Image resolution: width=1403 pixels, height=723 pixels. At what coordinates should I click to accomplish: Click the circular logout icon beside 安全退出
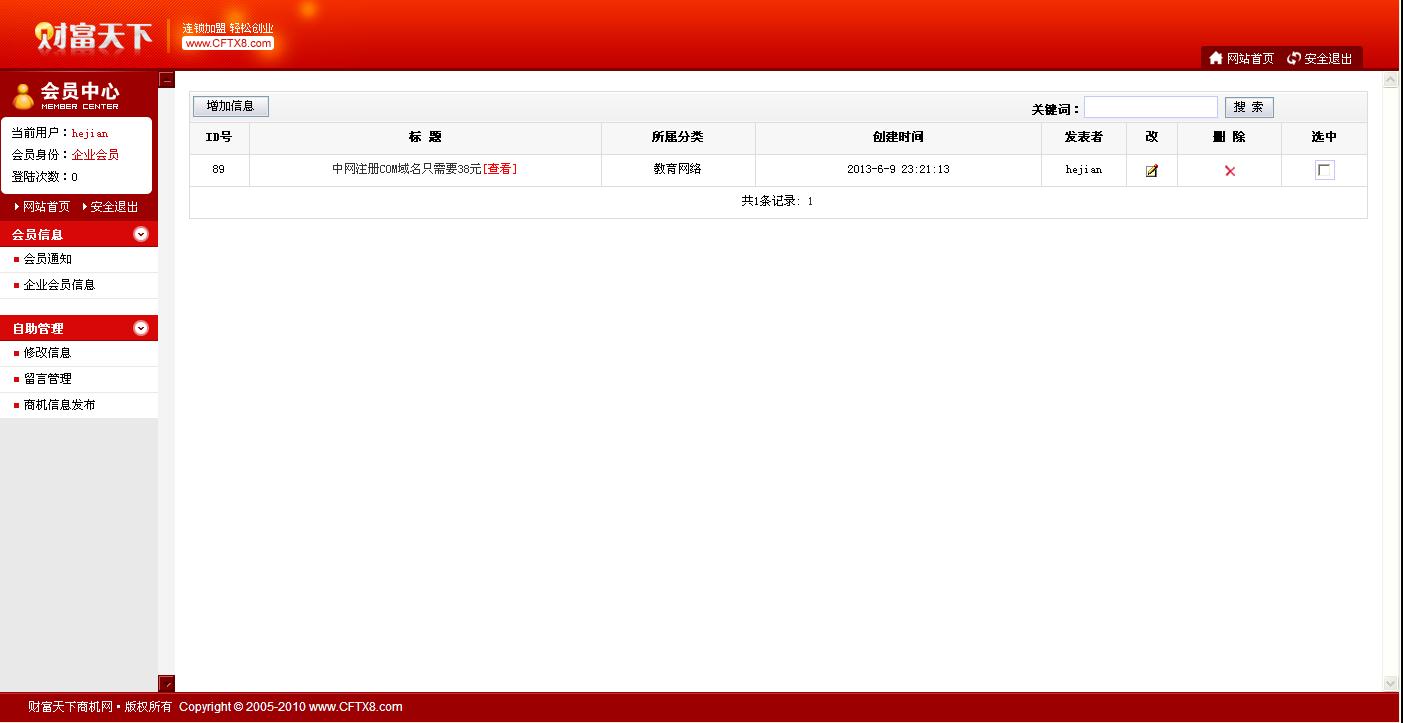click(x=1292, y=57)
